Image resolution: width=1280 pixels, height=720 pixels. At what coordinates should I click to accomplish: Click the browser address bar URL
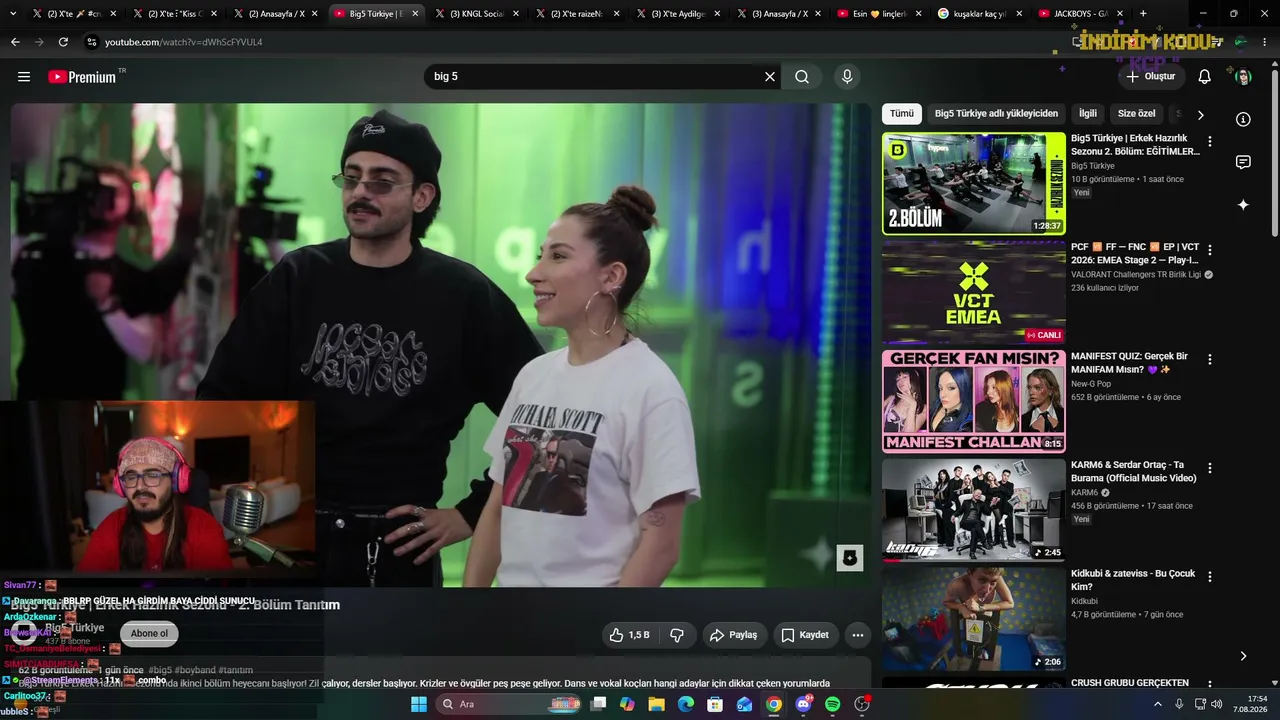(184, 42)
